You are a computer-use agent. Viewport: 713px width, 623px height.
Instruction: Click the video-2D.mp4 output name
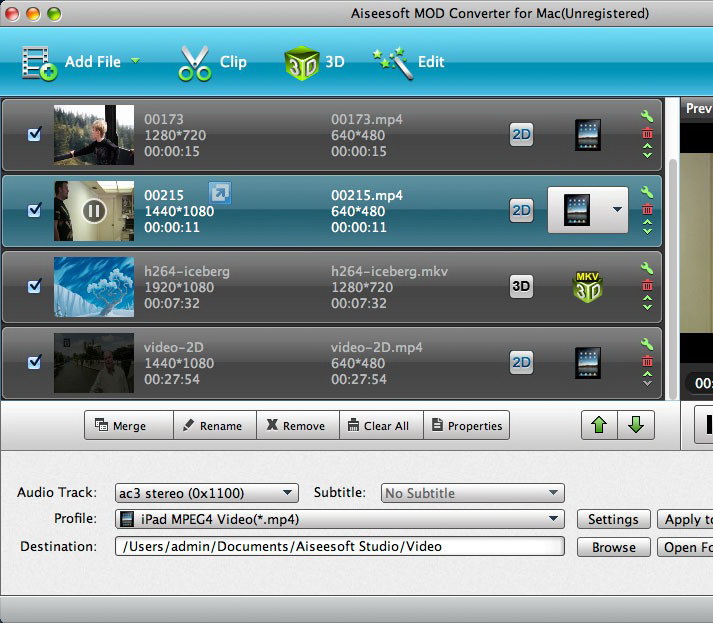coord(377,347)
